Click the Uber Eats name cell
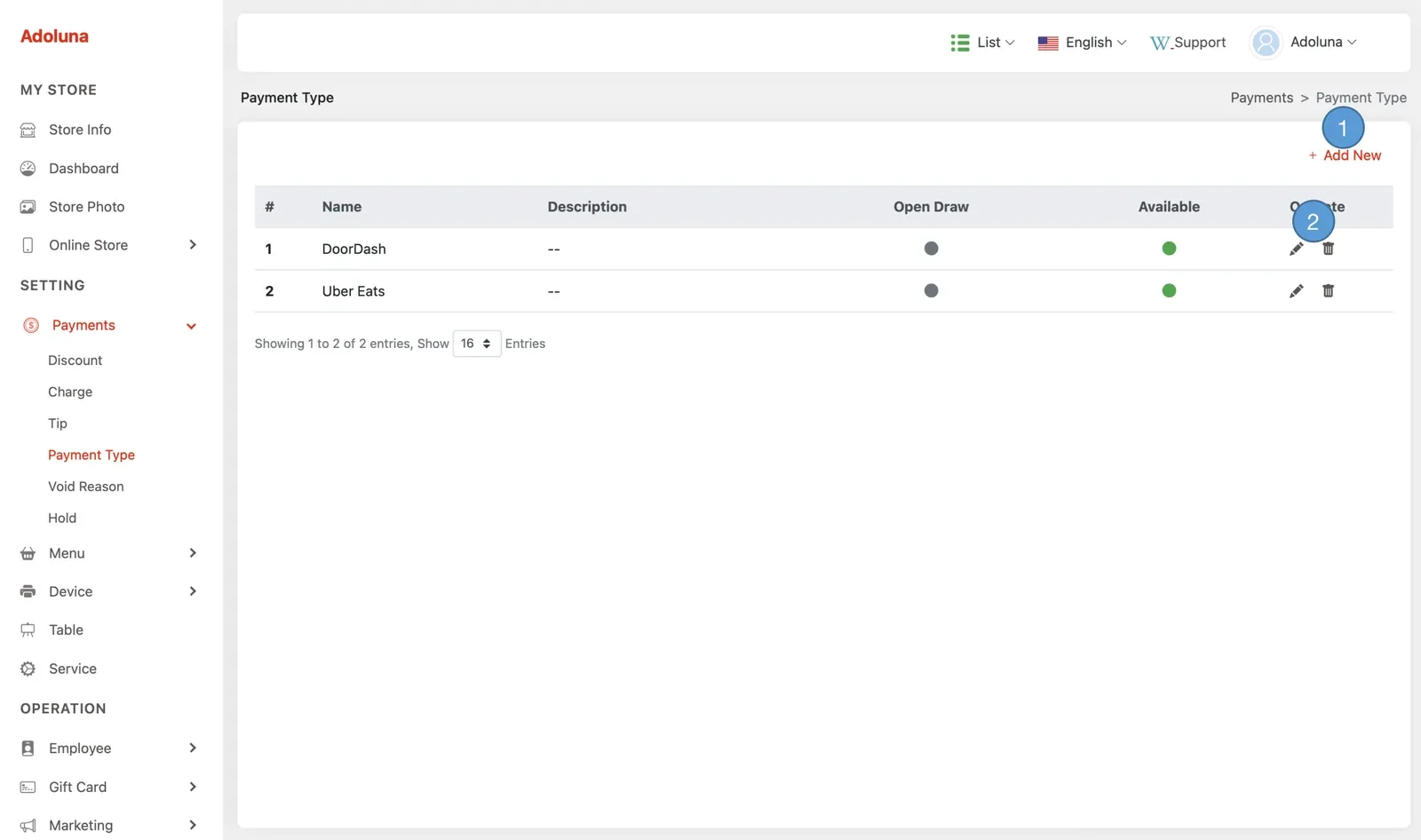The width and height of the screenshot is (1421, 840). pyautogui.click(x=353, y=291)
